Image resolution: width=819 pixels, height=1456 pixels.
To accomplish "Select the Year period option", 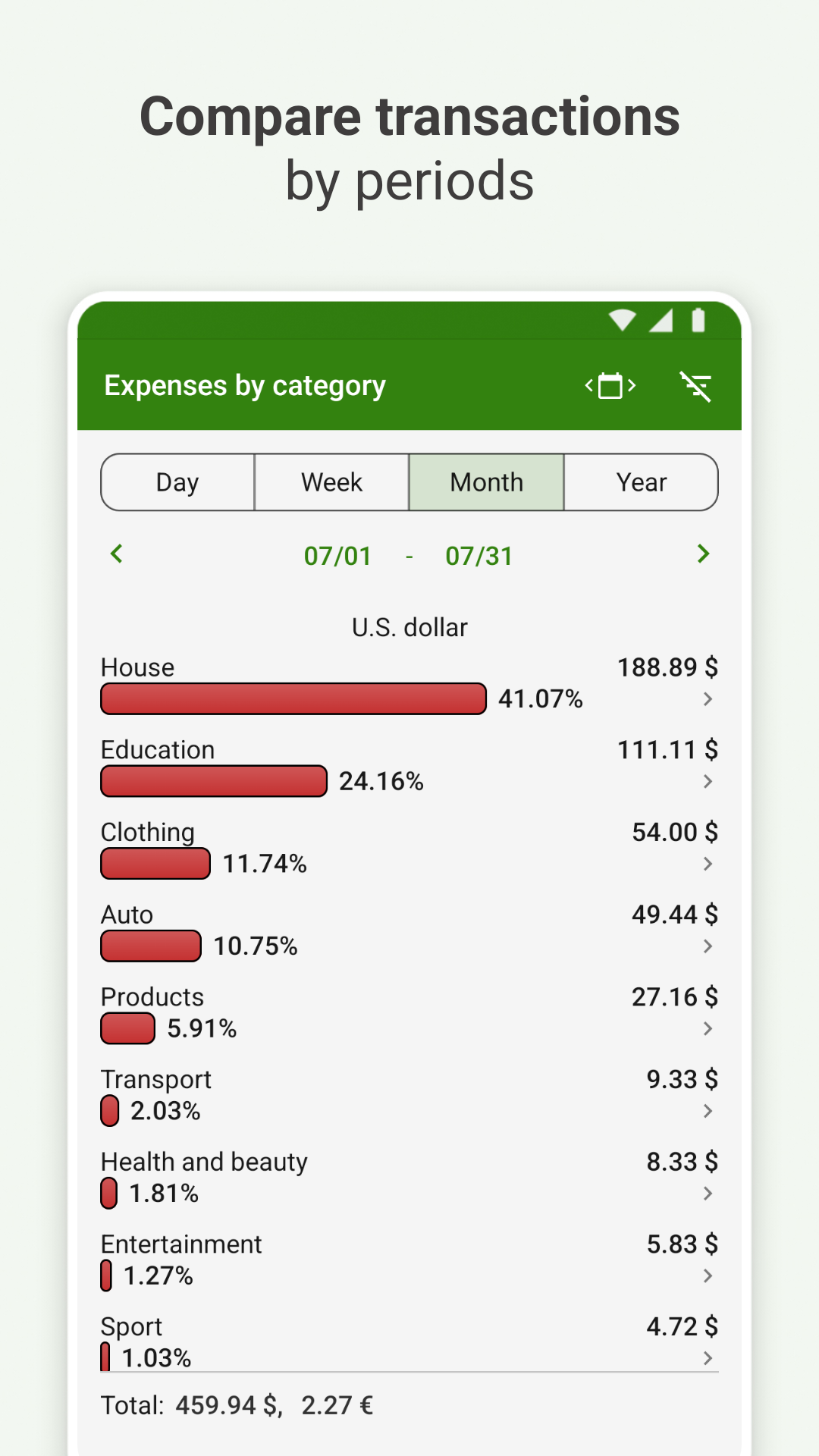I will tap(642, 482).
